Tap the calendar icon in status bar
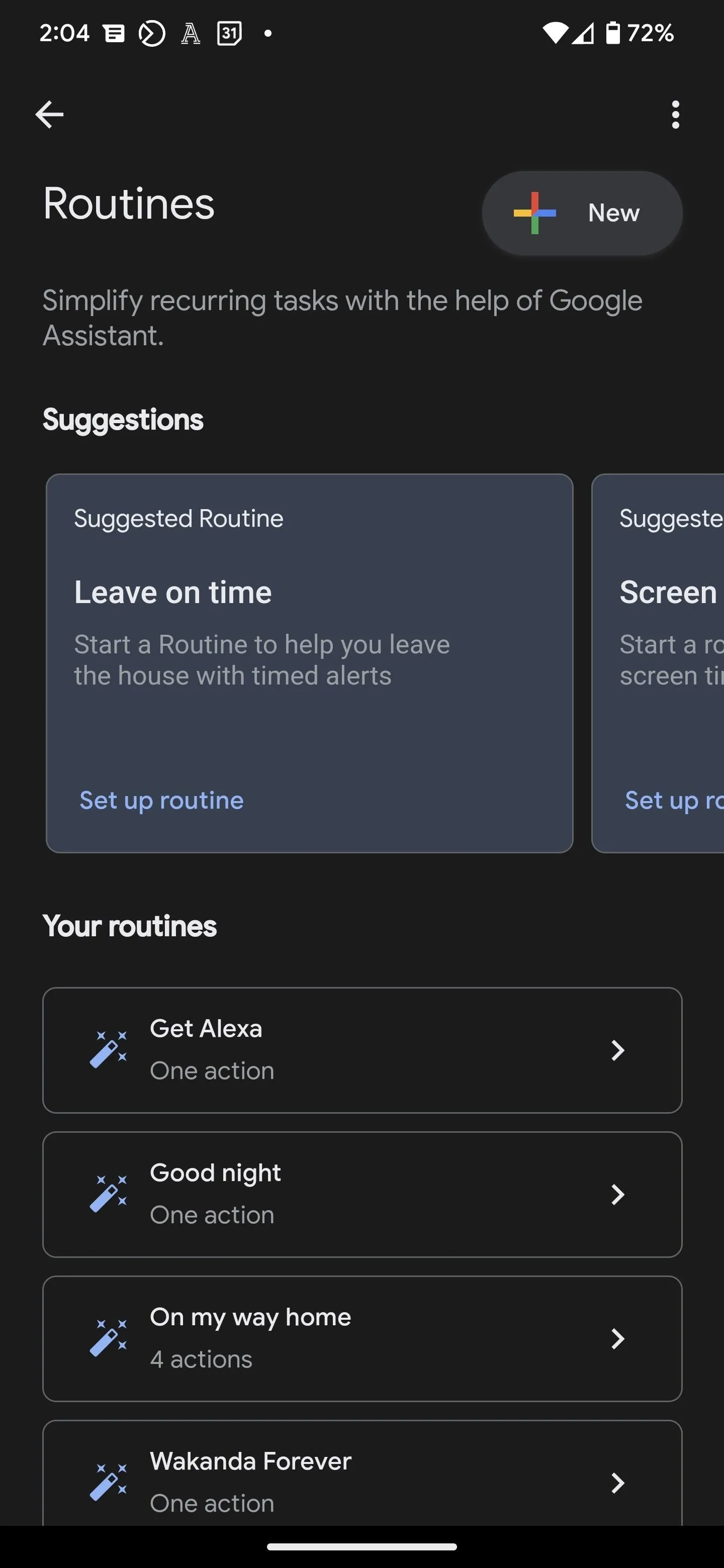The height and width of the screenshot is (1568, 724). 230,33
